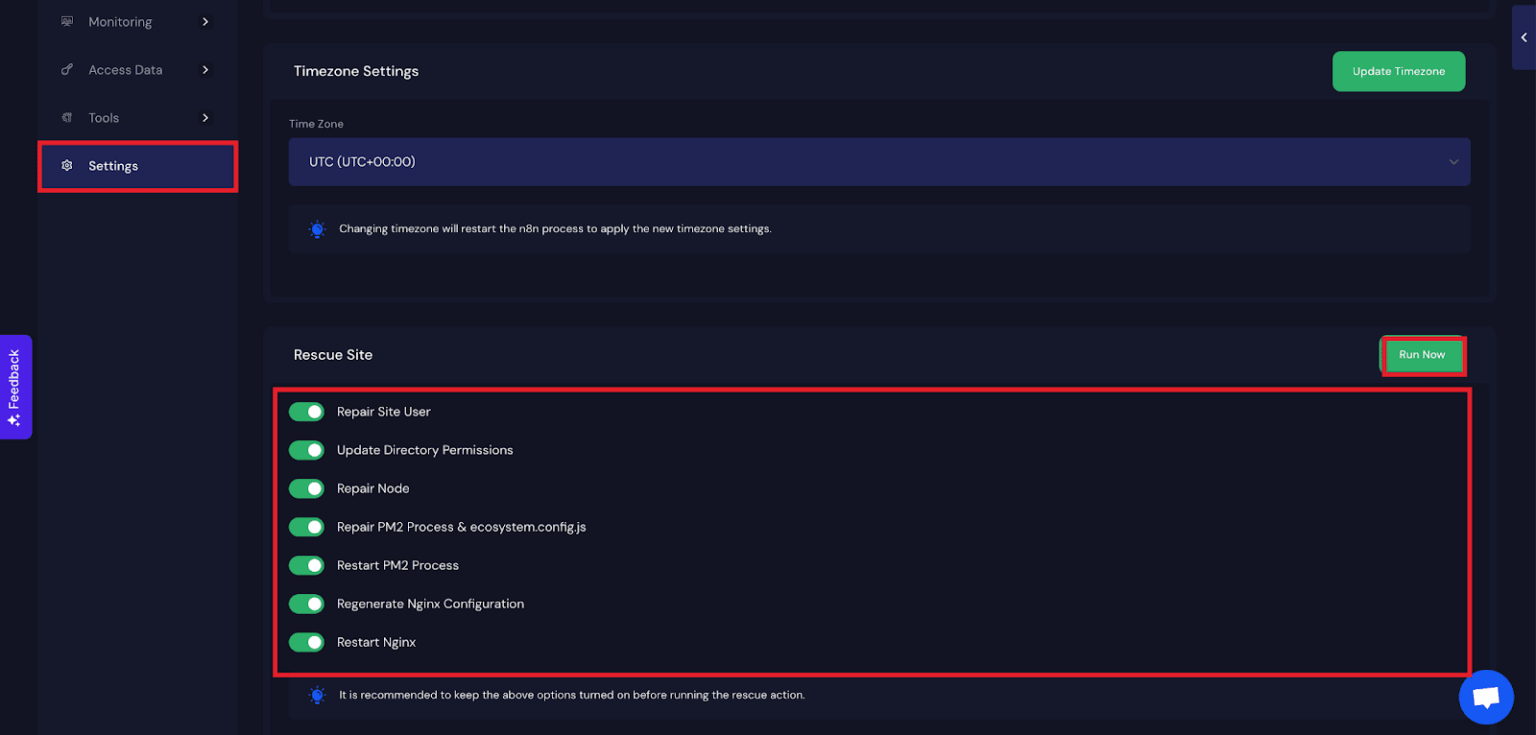1536x735 pixels.
Task: Open the Time Zone dropdown
Action: pyautogui.click(x=879, y=162)
